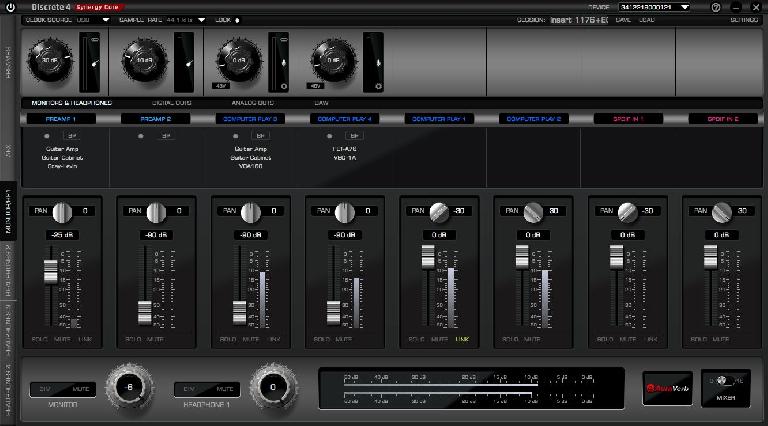
Task: Click input type icon of first preamp
Action: (x=95, y=64)
